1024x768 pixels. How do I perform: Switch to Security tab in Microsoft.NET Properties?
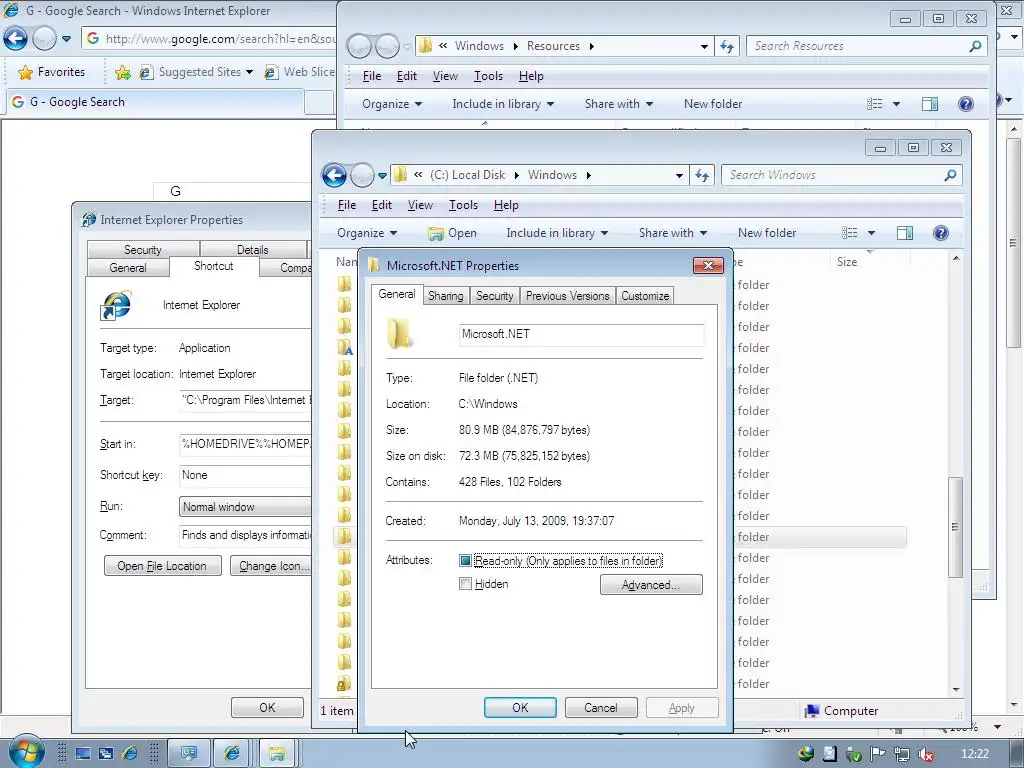(x=494, y=296)
